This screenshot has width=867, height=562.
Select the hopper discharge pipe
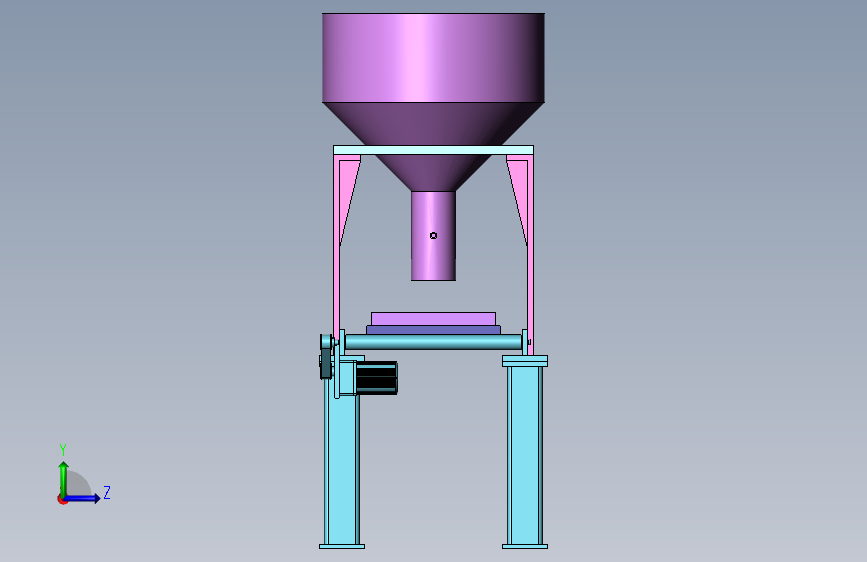pyautogui.click(x=433, y=236)
